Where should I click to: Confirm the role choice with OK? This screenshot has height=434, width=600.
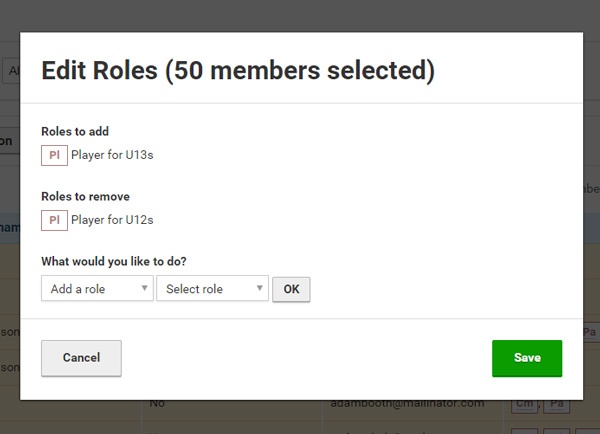pyautogui.click(x=291, y=289)
